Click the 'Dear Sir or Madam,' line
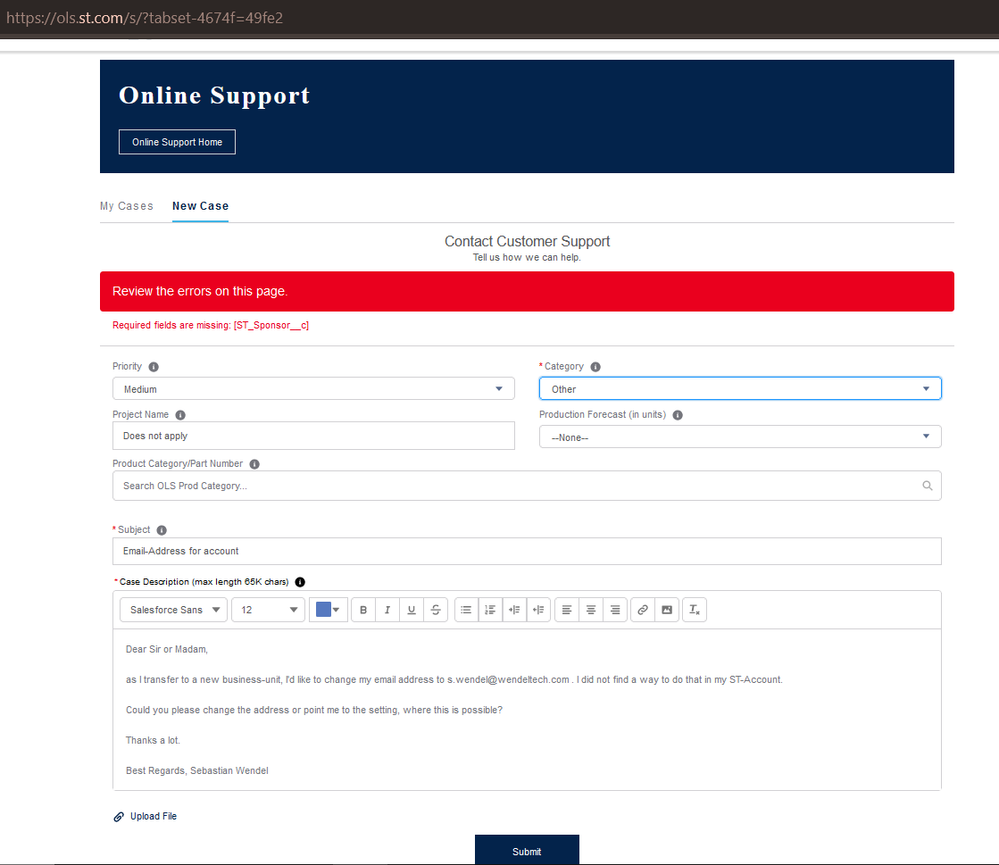The height and width of the screenshot is (865, 999). pyautogui.click(x=167, y=650)
